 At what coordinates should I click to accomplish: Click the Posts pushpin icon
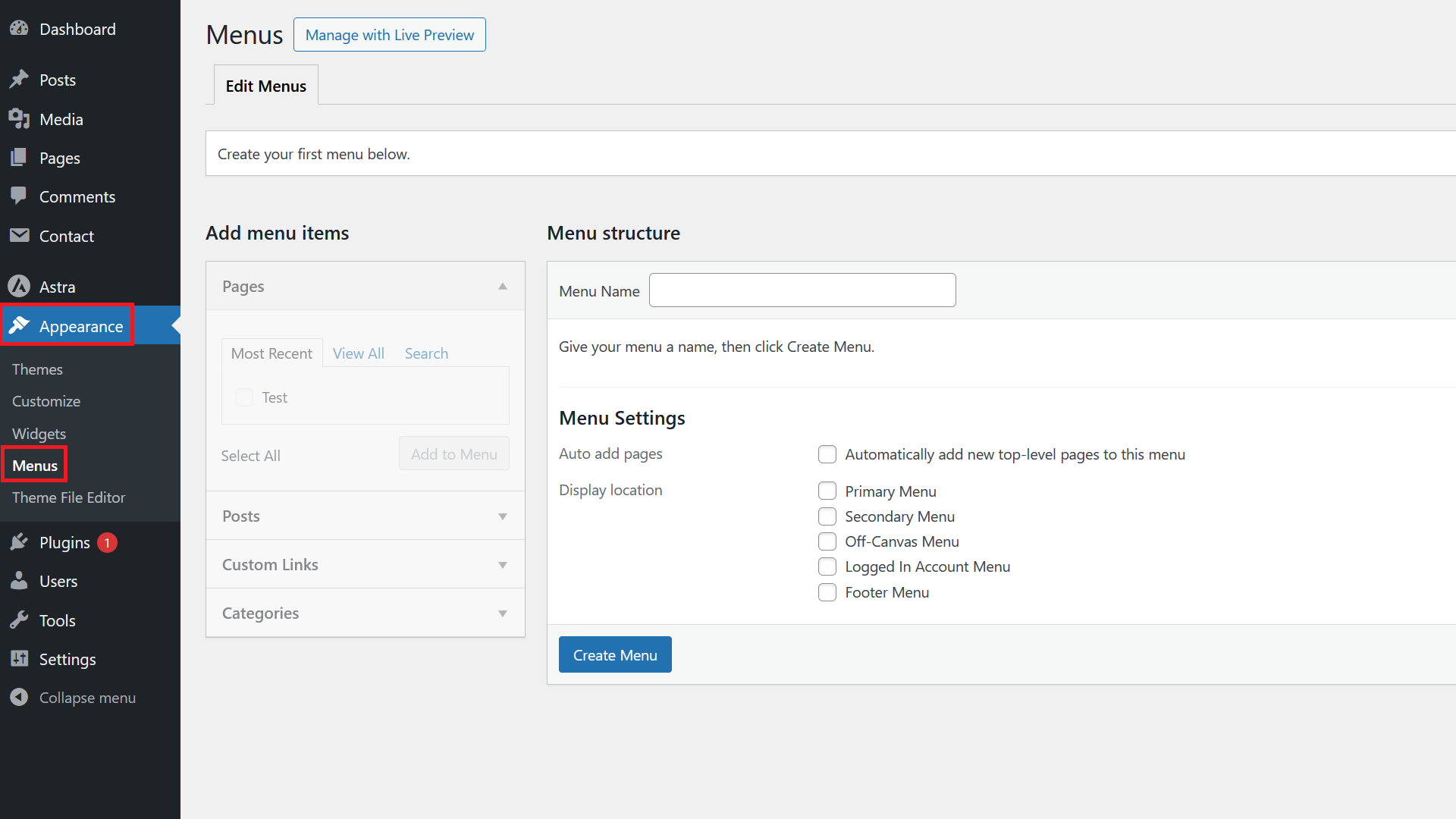pos(19,80)
